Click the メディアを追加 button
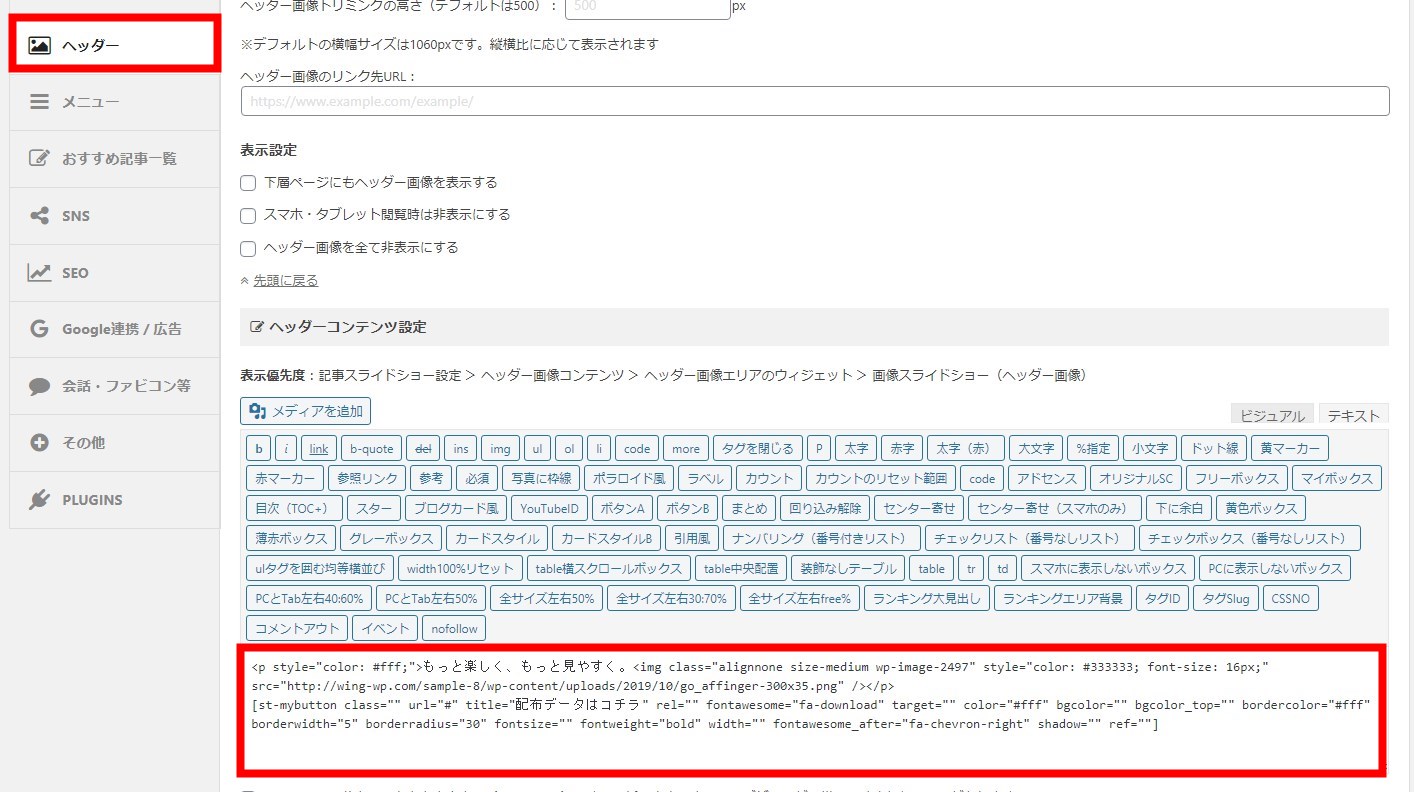This screenshot has width=1414, height=792. click(x=306, y=411)
